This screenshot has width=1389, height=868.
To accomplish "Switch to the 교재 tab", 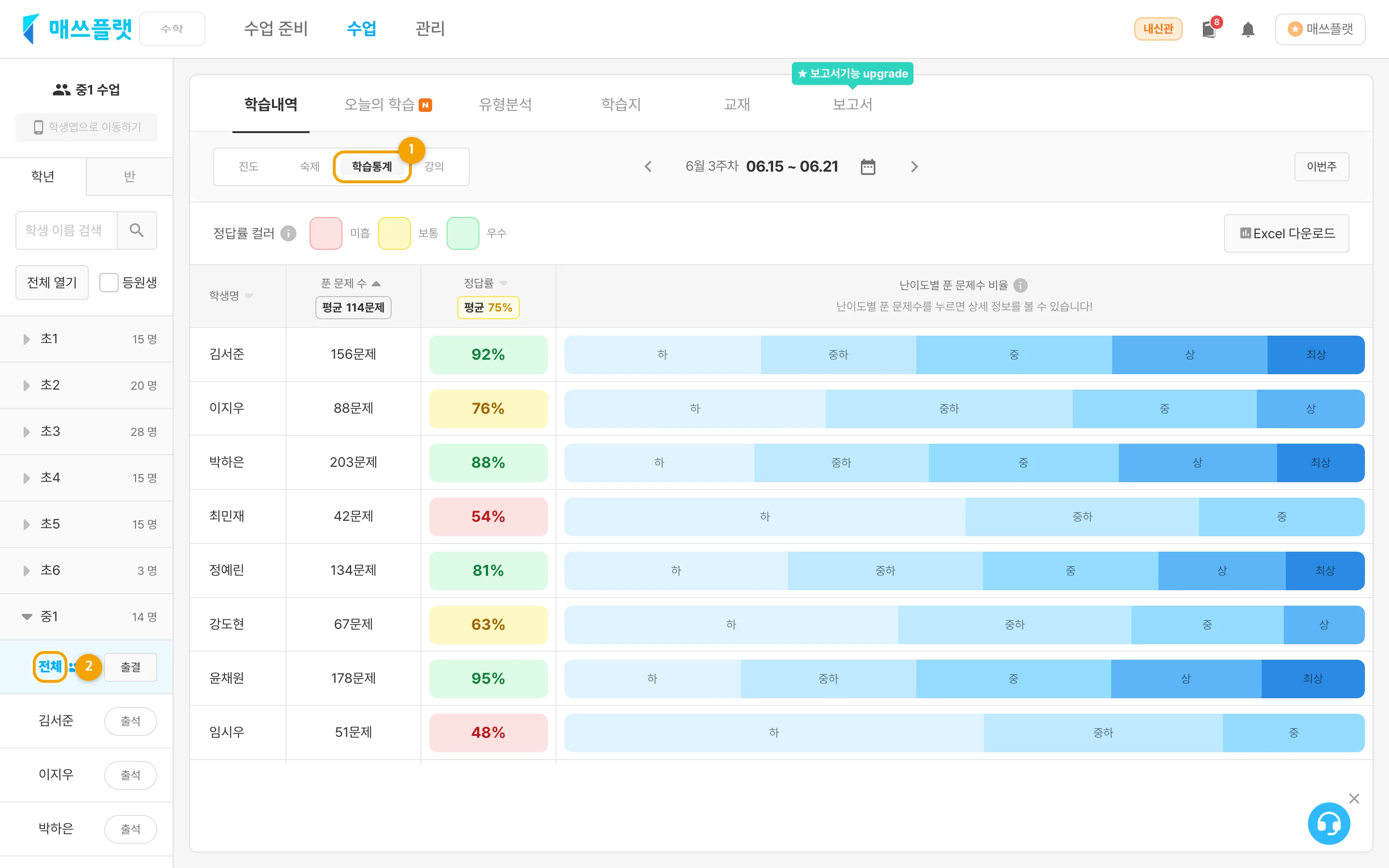I will click(x=737, y=105).
